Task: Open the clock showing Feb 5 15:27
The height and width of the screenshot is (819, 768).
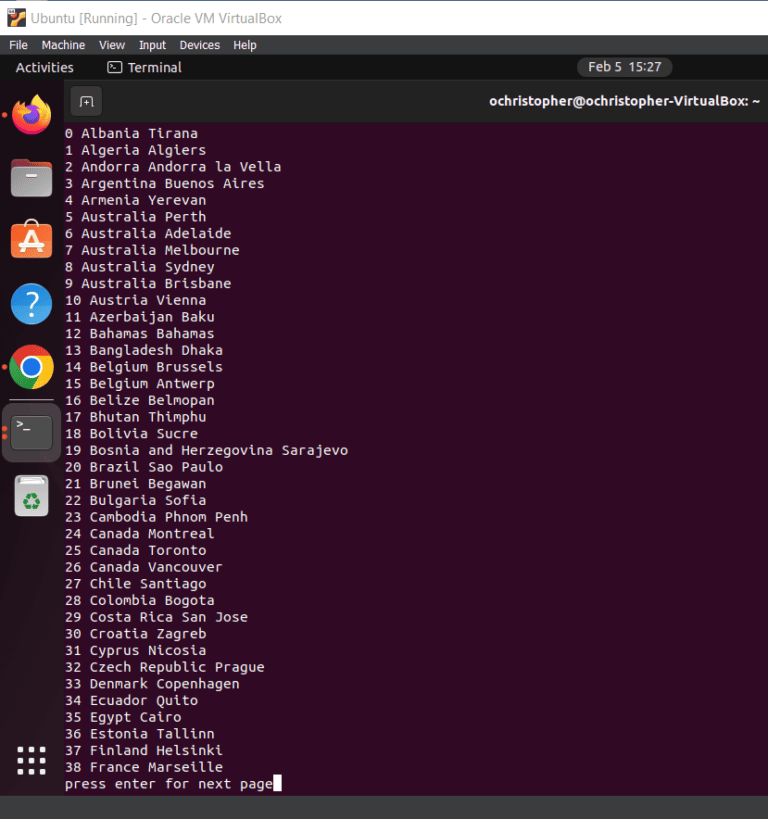Action: (624, 67)
